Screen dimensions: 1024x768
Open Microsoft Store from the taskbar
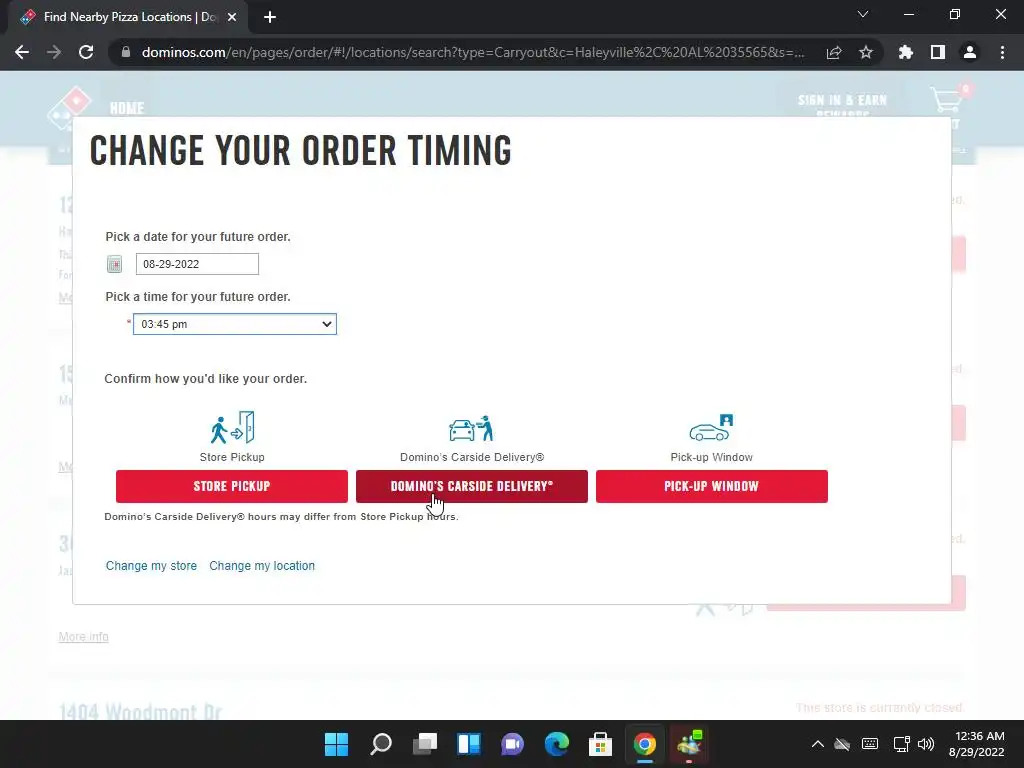pyautogui.click(x=601, y=744)
